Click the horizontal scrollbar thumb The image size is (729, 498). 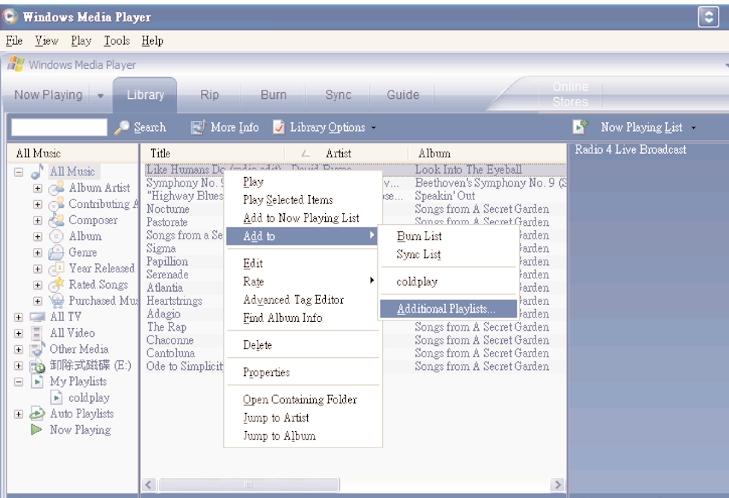(x=249, y=485)
